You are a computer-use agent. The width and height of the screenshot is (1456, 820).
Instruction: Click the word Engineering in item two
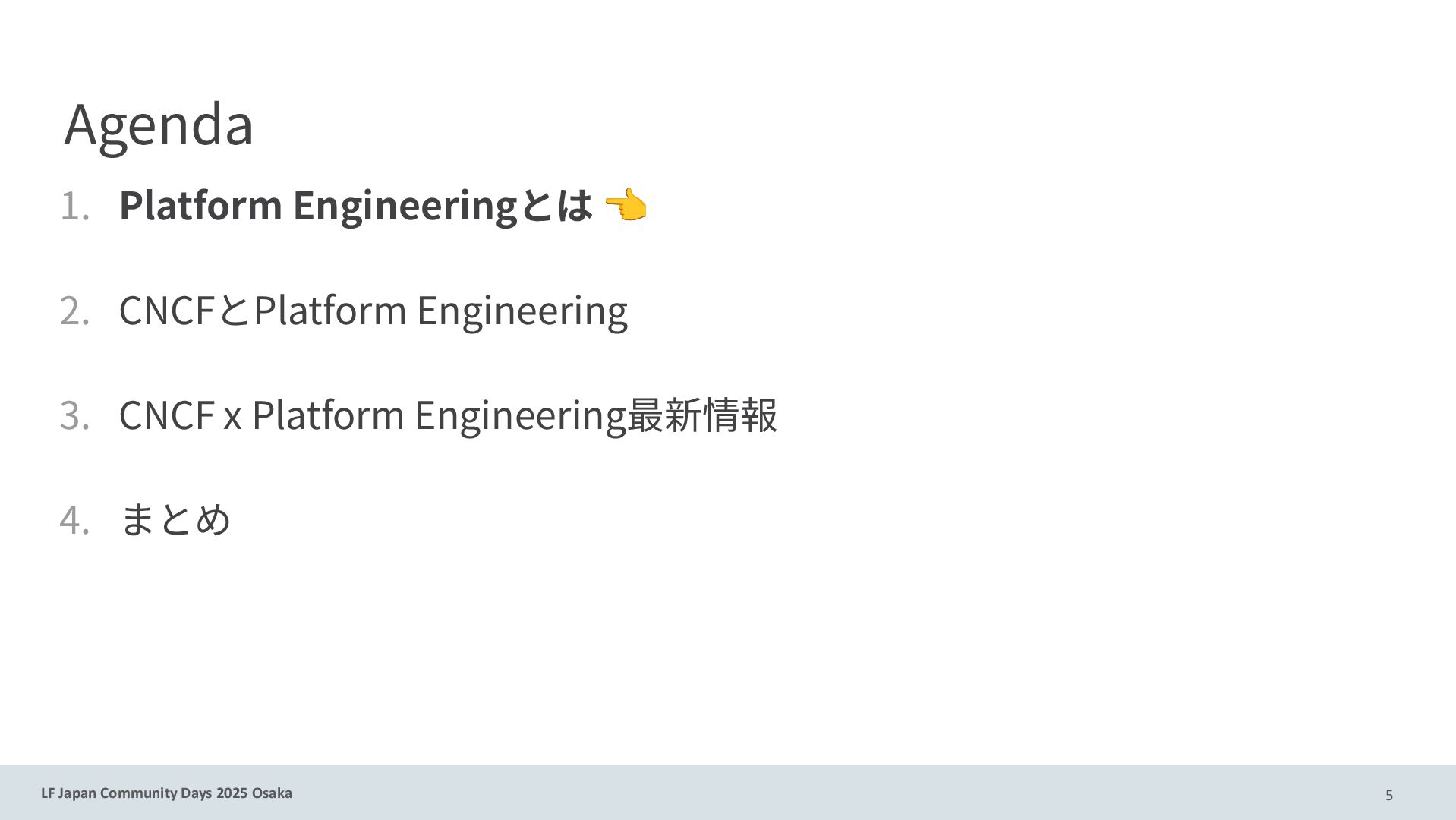(x=522, y=311)
